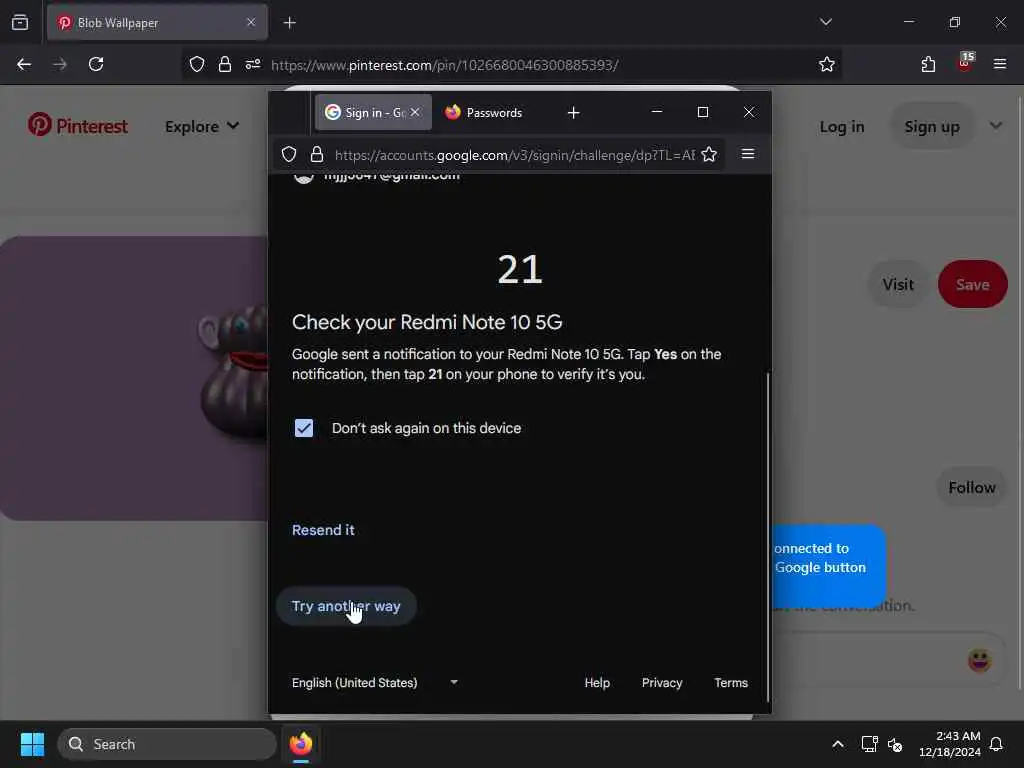Add new tab in sign-in popup window
Screen dimensions: 1024x768
tap(573, 113)
